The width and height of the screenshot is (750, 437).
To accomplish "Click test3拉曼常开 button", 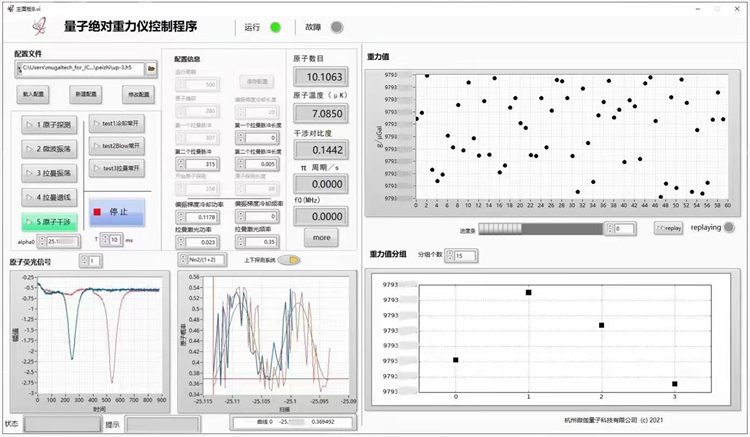I will pos(117,168).
